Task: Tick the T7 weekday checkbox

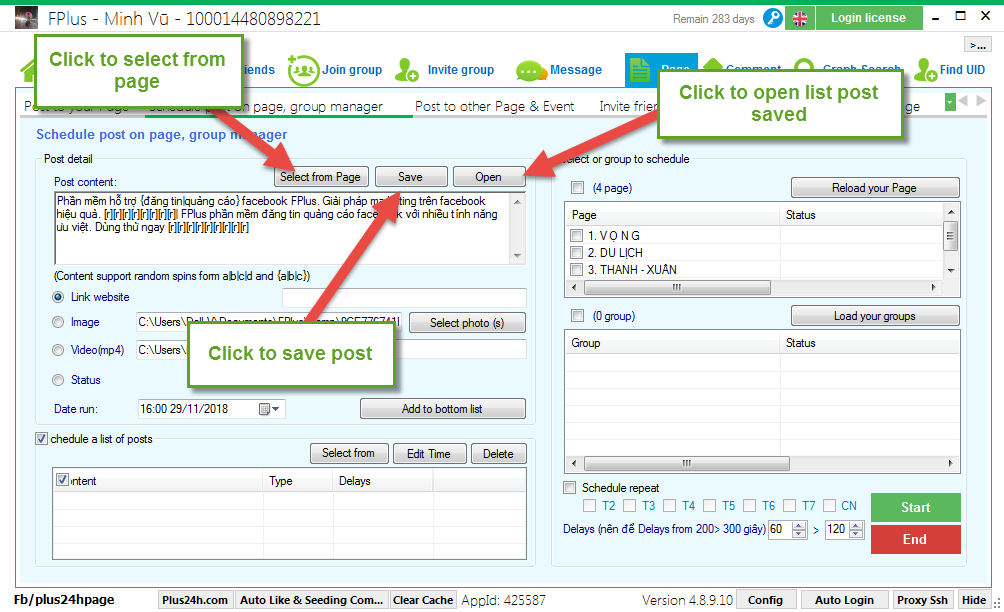Action: 789,506
